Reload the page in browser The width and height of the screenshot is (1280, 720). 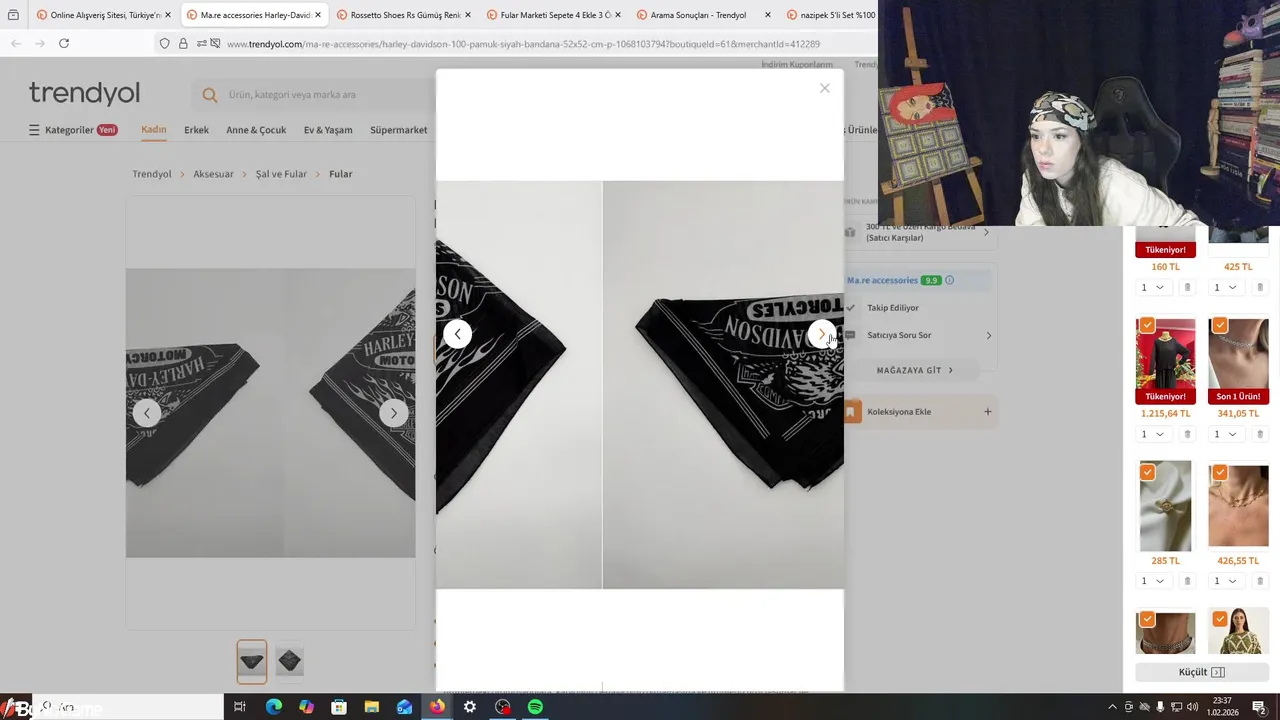point(64,43)
